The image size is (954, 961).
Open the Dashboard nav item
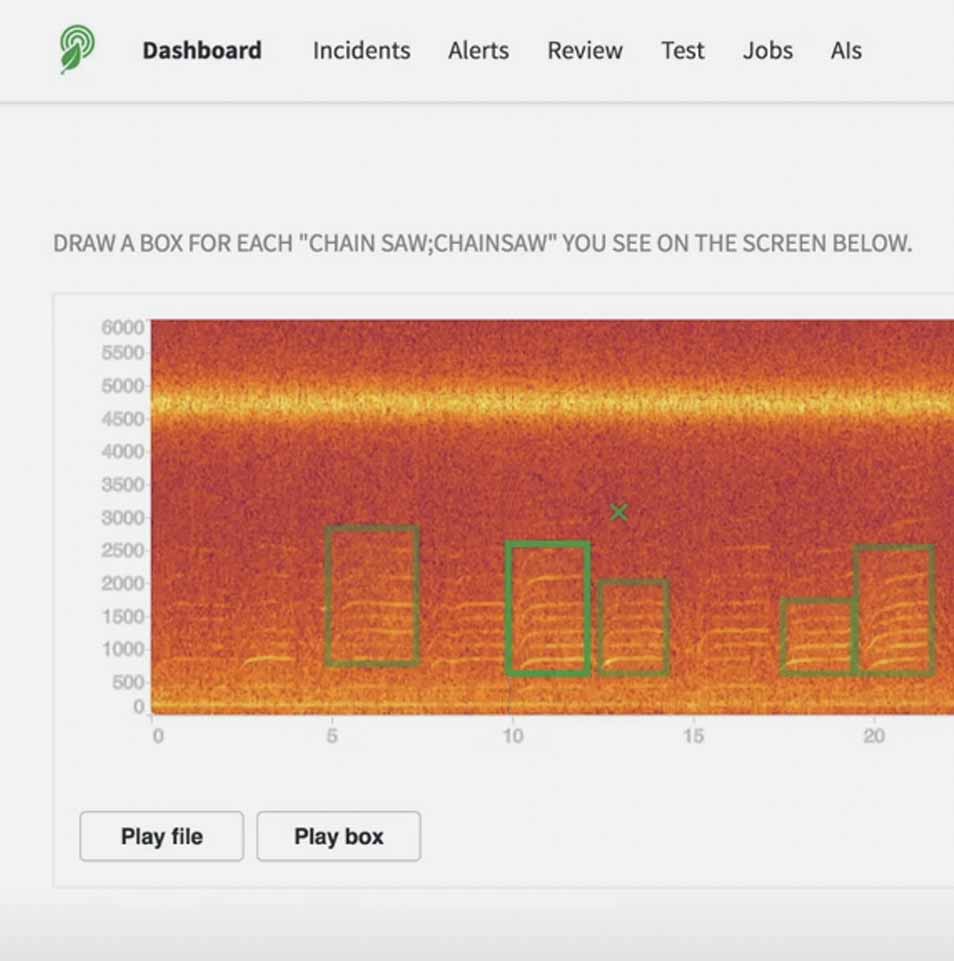[x=202, y=50]
